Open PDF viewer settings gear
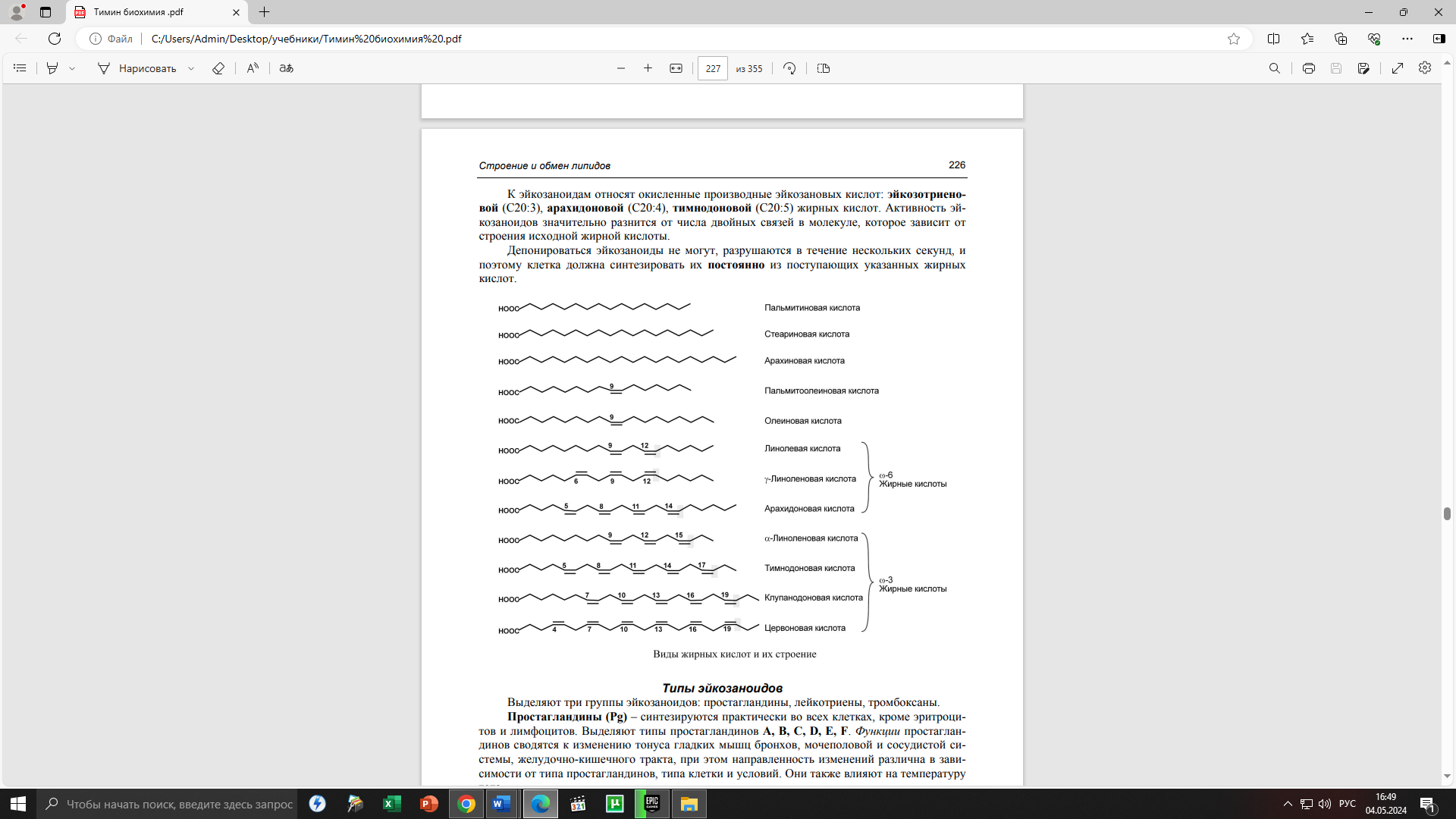 (x=1425, y=68)
